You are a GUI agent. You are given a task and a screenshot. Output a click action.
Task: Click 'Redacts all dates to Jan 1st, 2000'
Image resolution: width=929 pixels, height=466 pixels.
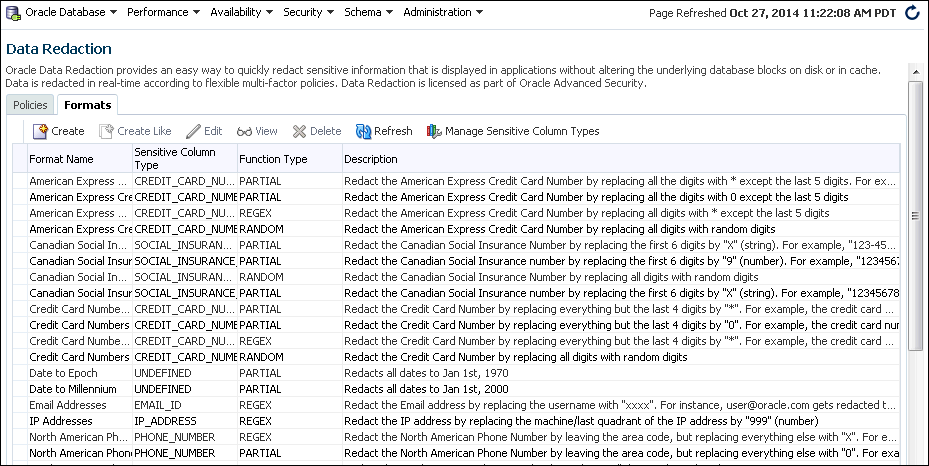(426, 389)
